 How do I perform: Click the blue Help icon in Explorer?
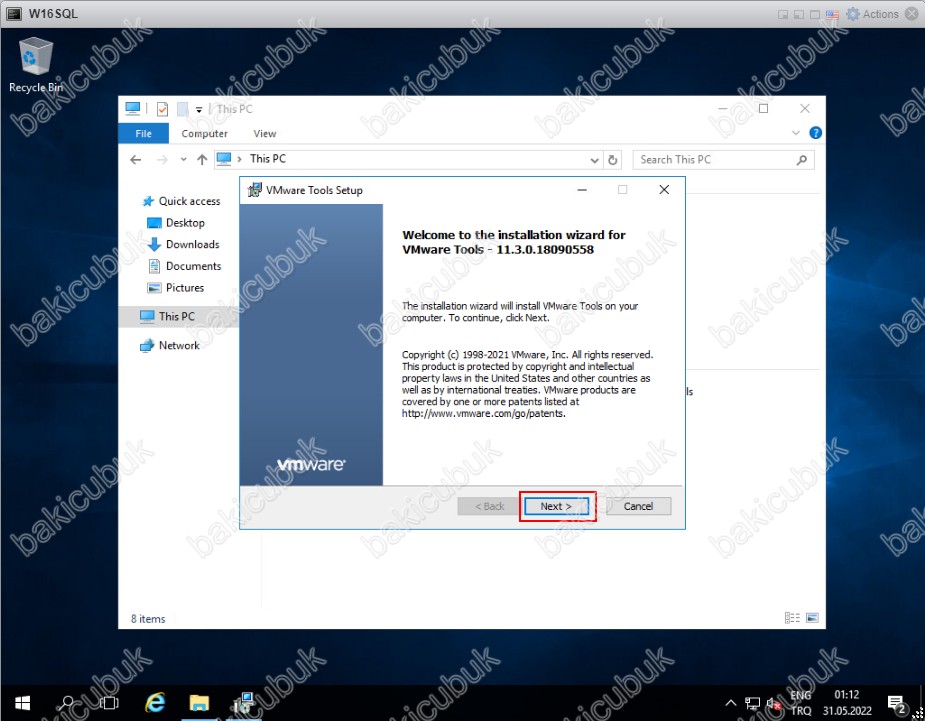tap(815, 133)
